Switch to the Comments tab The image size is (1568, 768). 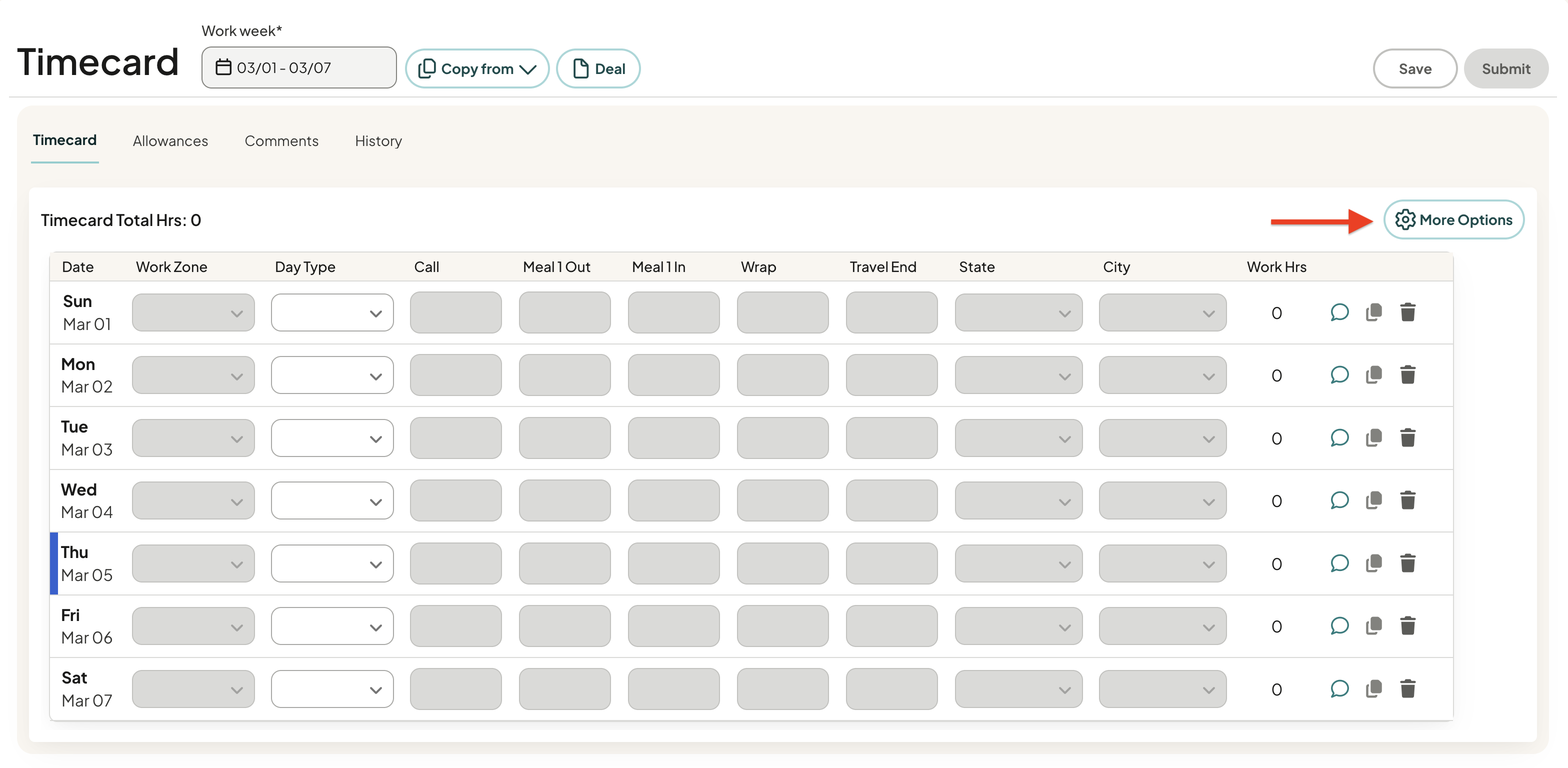click(x=281, y=141)
